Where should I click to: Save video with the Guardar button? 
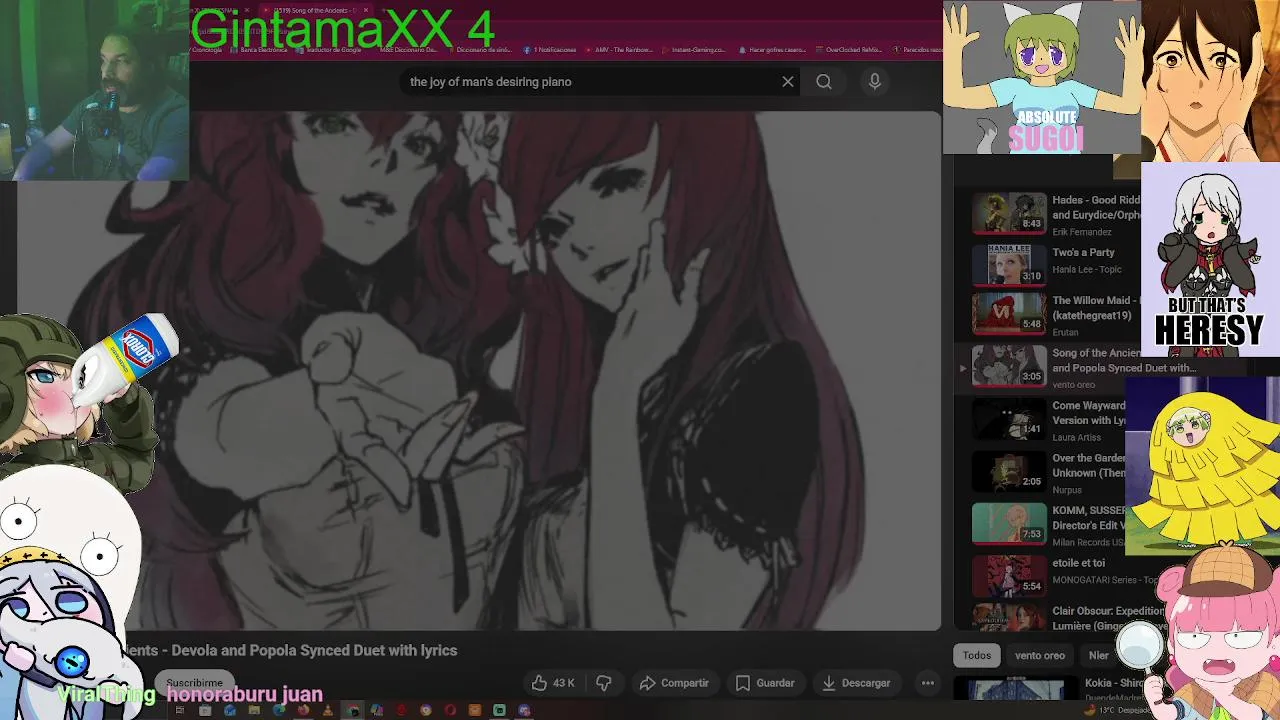click(765, 683)
